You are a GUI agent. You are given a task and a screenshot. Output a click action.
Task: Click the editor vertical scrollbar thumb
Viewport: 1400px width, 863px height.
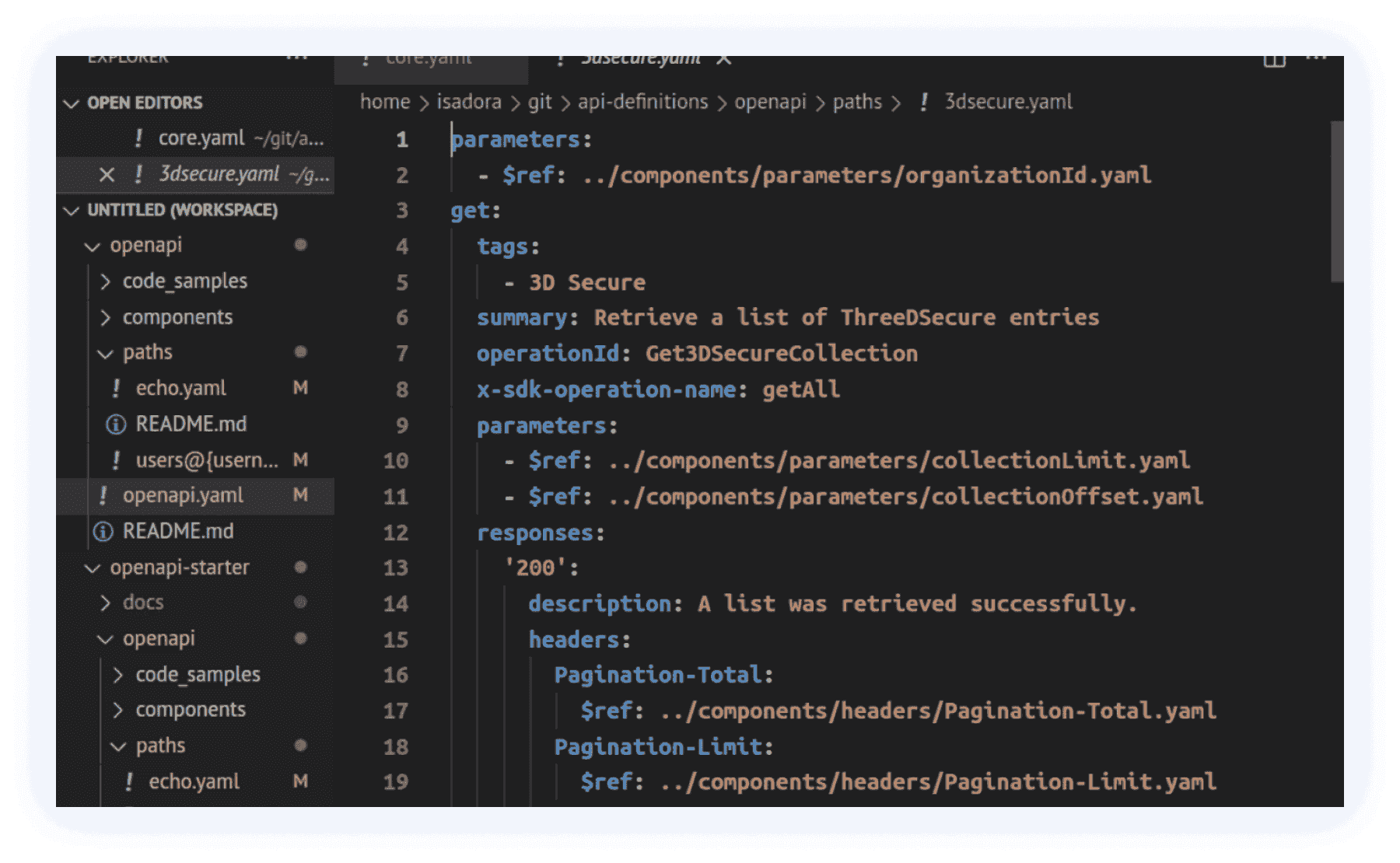tap(1336, 202)
